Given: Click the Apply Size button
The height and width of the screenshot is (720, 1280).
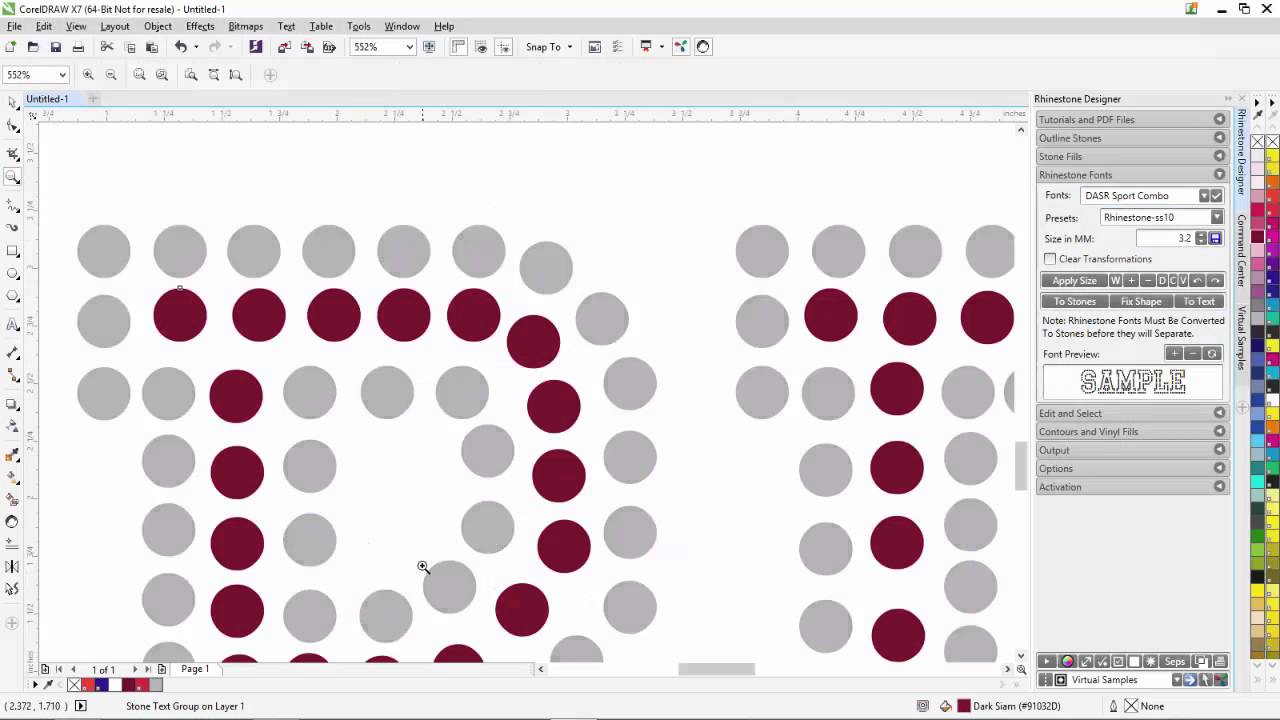Looking at the screenshot, I should [1074, 281].
